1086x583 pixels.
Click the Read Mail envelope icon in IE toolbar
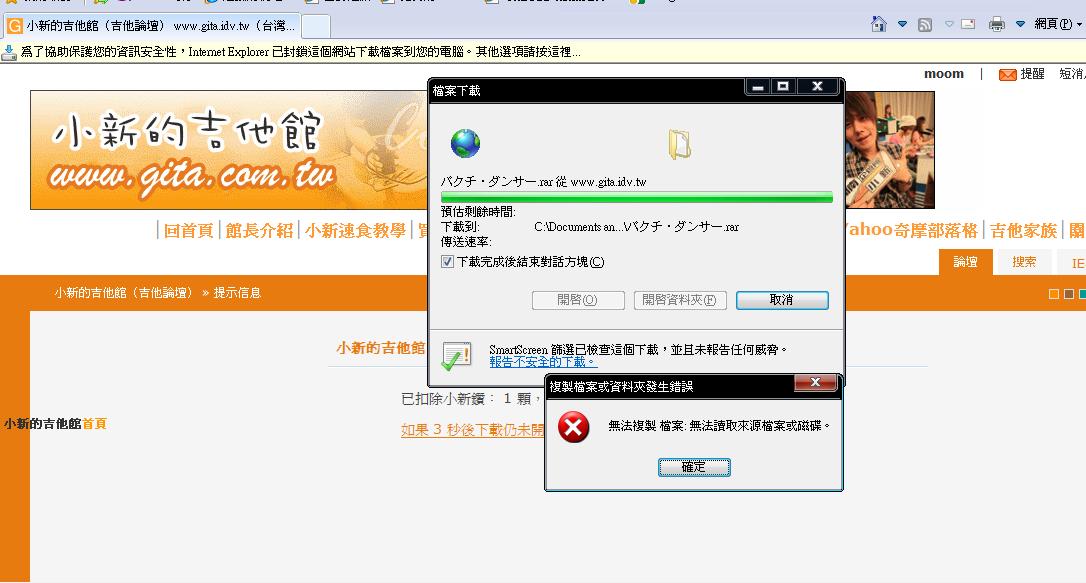pyautogui.click(x=968, y=24)
